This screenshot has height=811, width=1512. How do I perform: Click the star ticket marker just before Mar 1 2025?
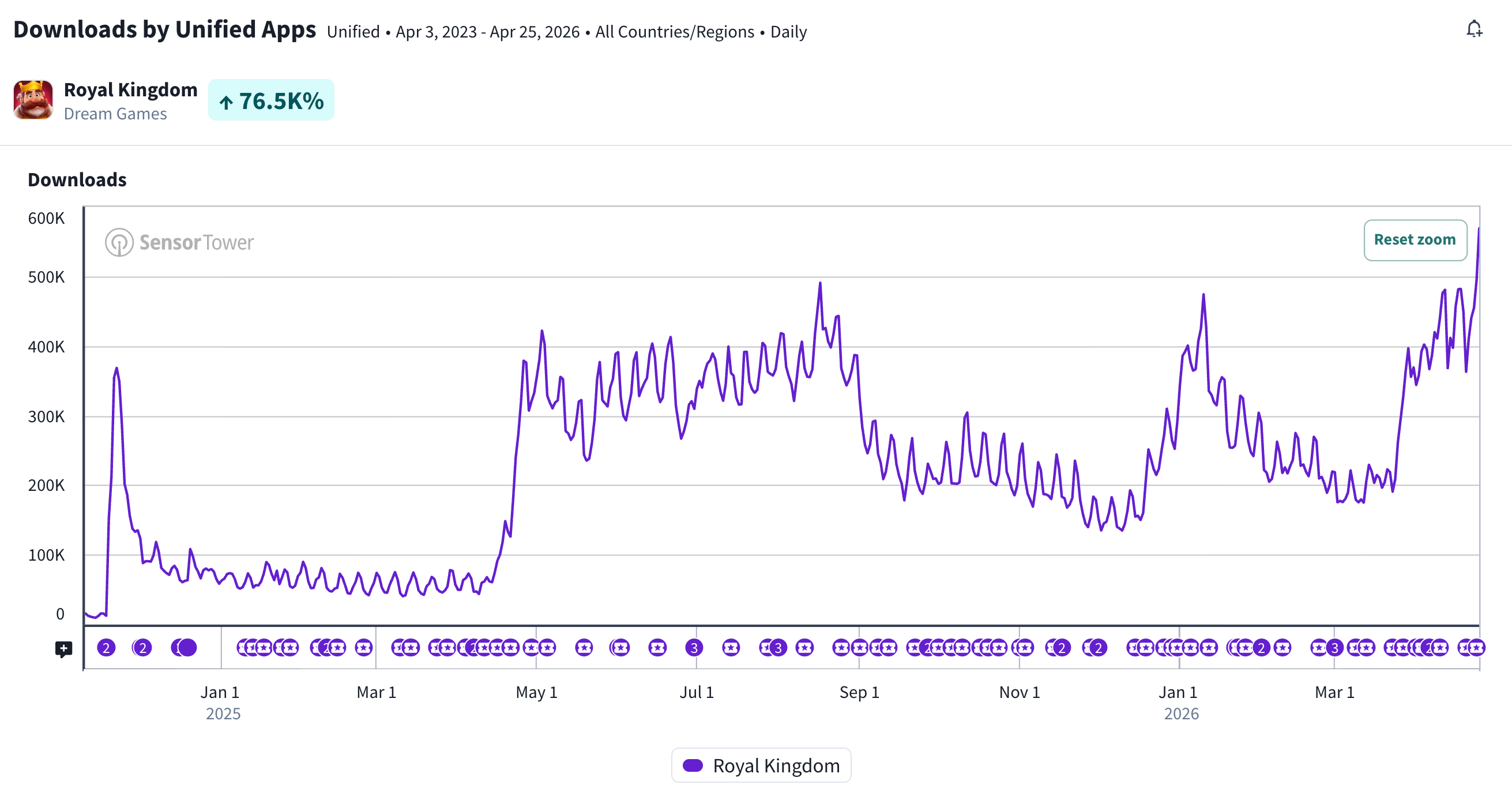tap(364, 648)
